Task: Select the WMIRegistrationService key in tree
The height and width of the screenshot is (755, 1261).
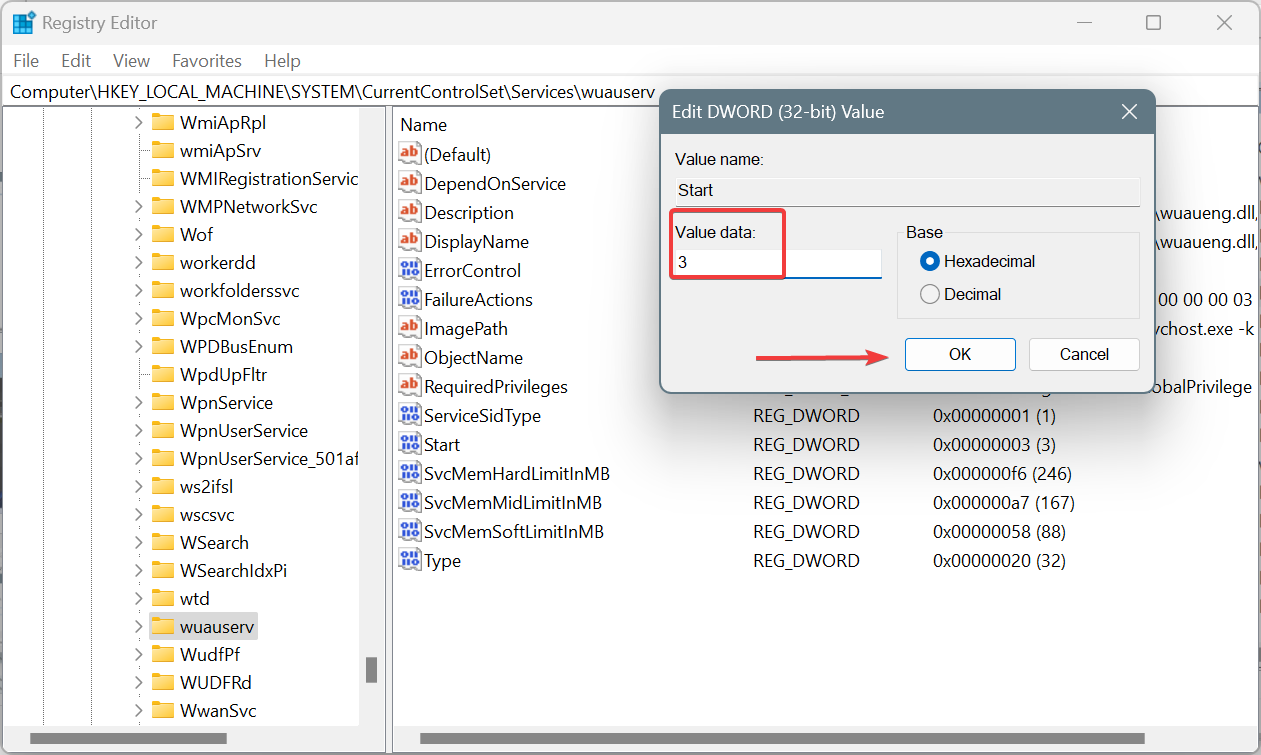Action: [x=268, y=179]
